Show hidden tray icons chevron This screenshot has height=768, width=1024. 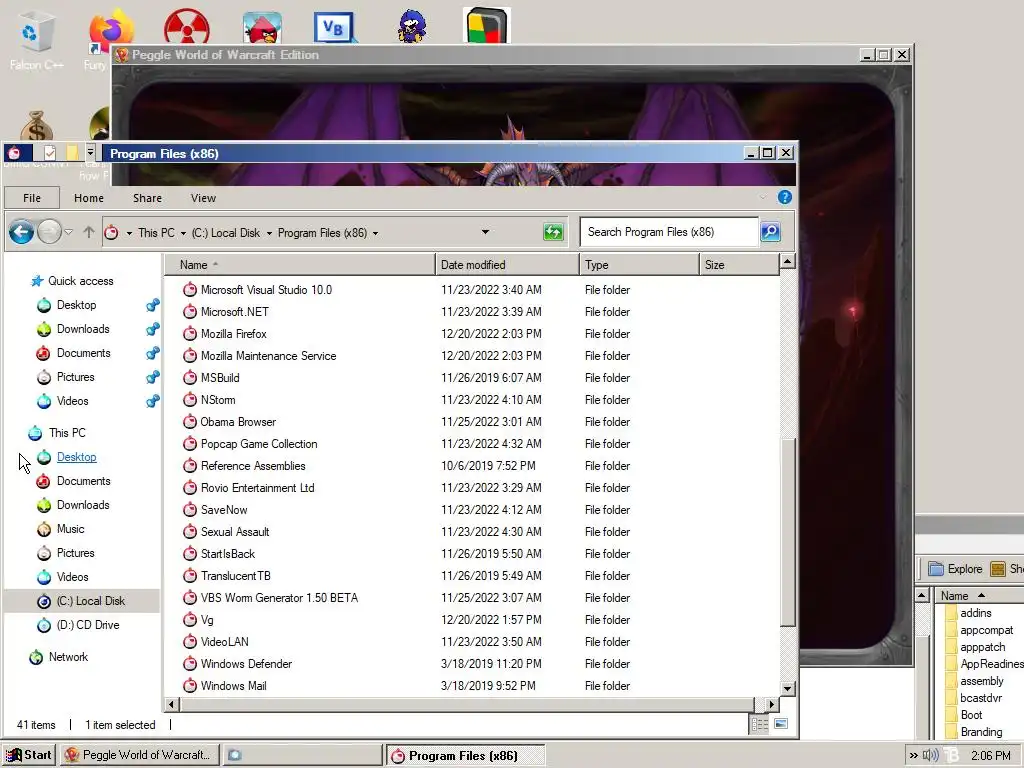coord(913,756)
